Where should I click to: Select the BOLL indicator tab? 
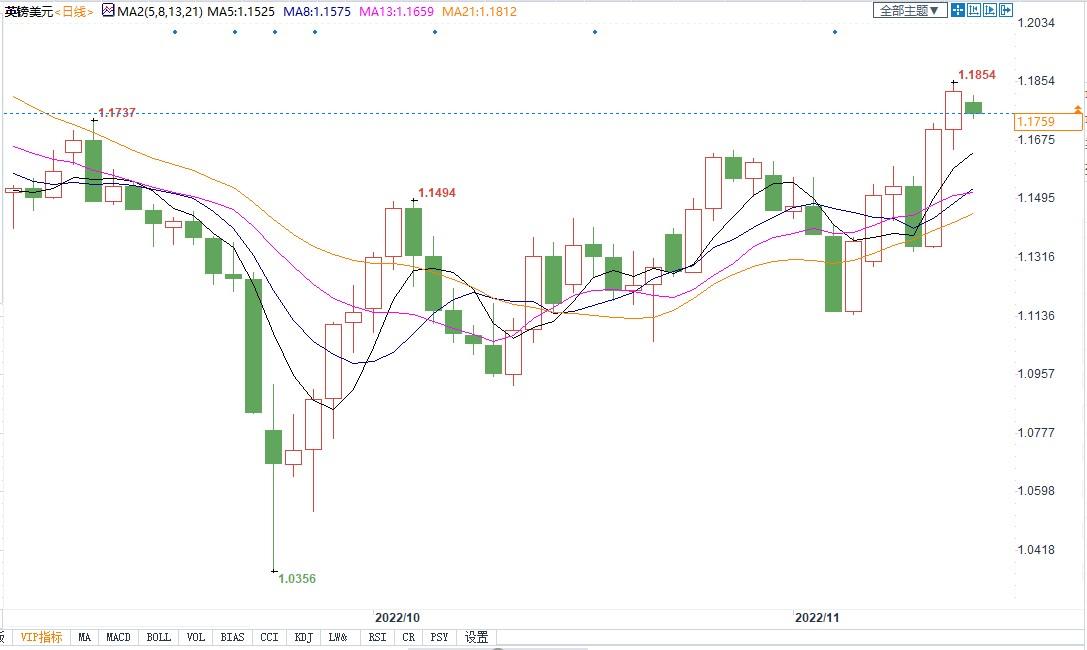[158, 637]
